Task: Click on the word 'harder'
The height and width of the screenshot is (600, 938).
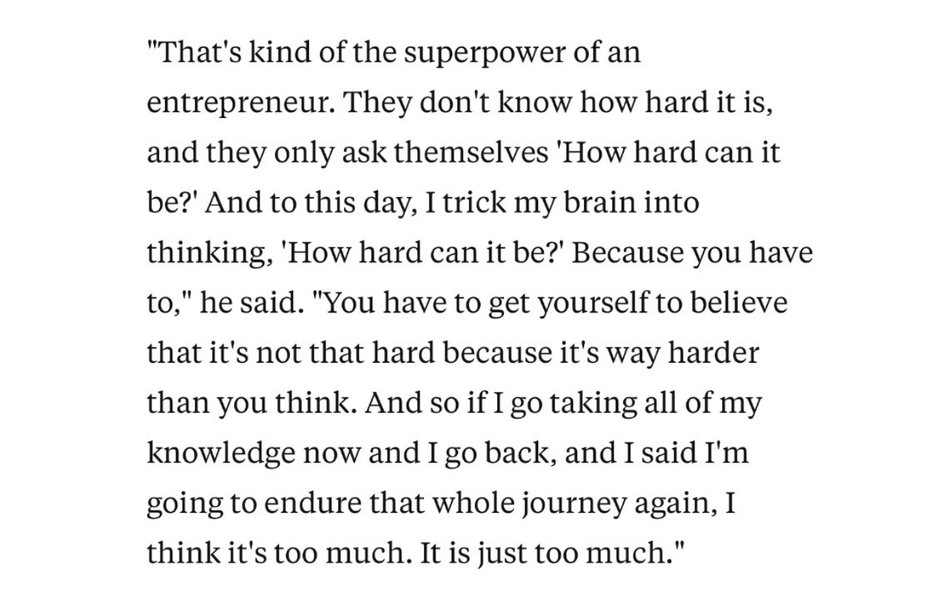Action: click(x=713, y=353)
